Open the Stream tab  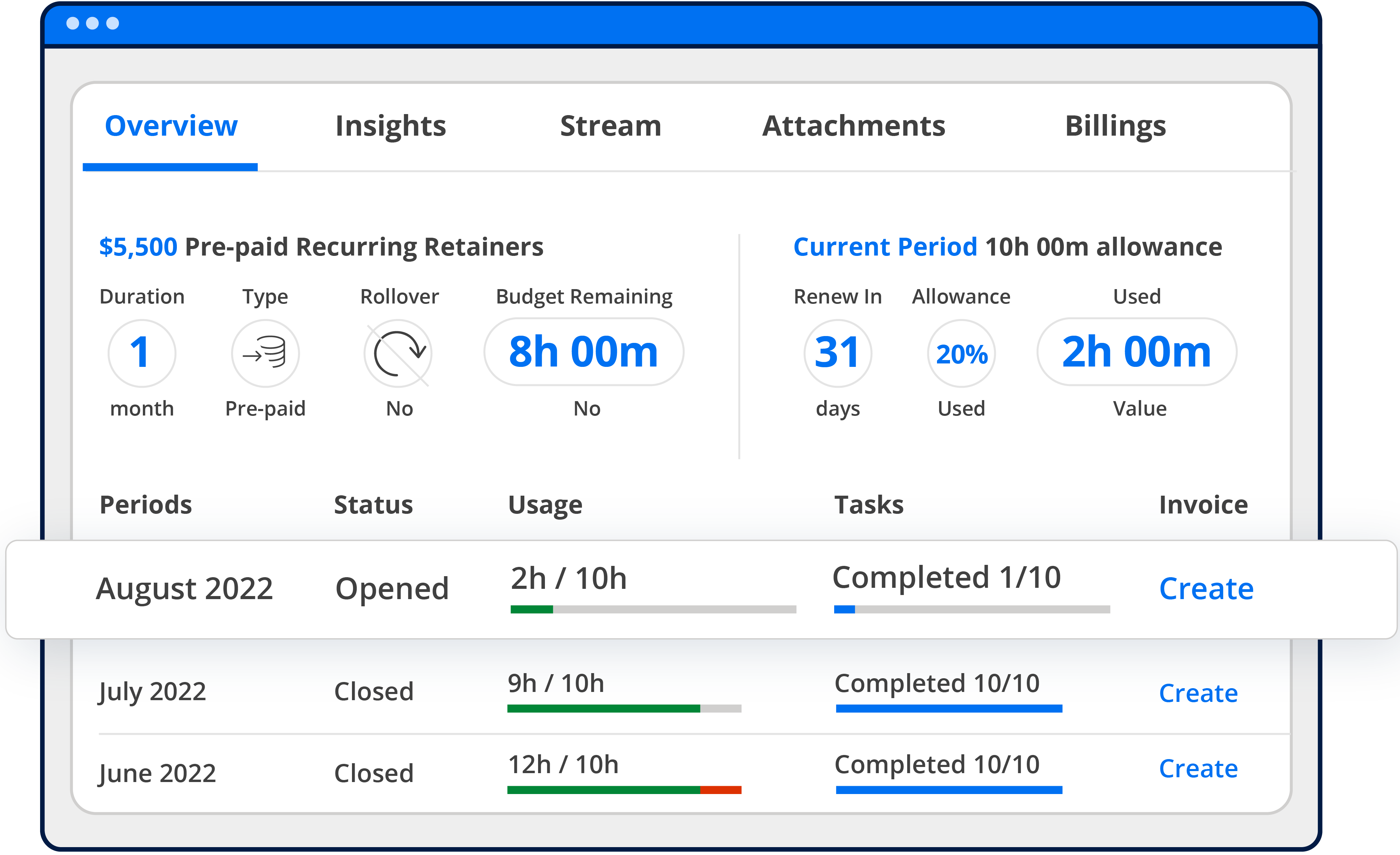[610, 126]
